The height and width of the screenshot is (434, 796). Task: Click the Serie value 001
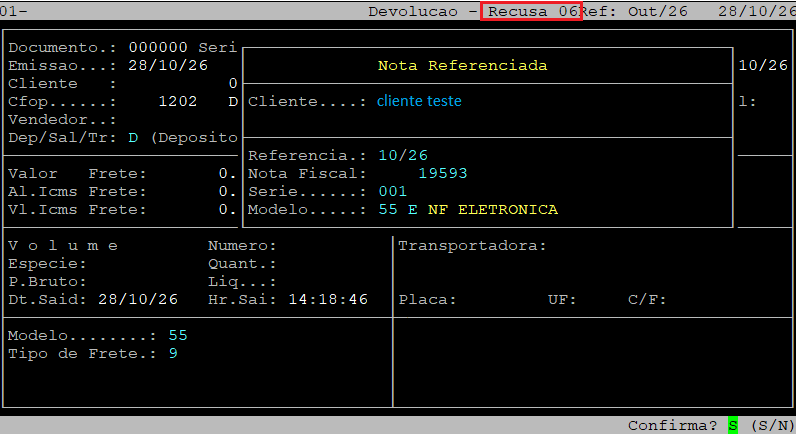pyautogui.click(x=393, y=191)
